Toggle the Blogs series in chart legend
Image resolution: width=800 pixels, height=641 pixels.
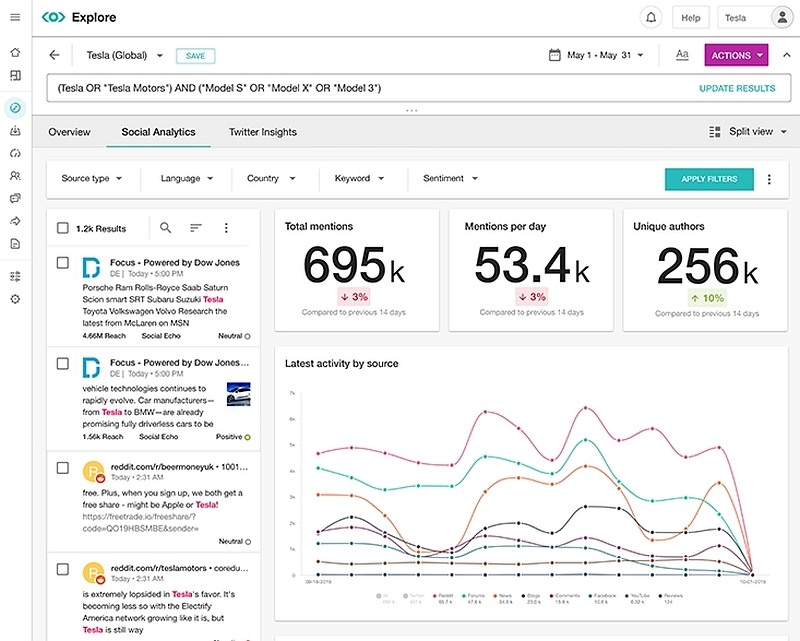[x=531, y=599]
